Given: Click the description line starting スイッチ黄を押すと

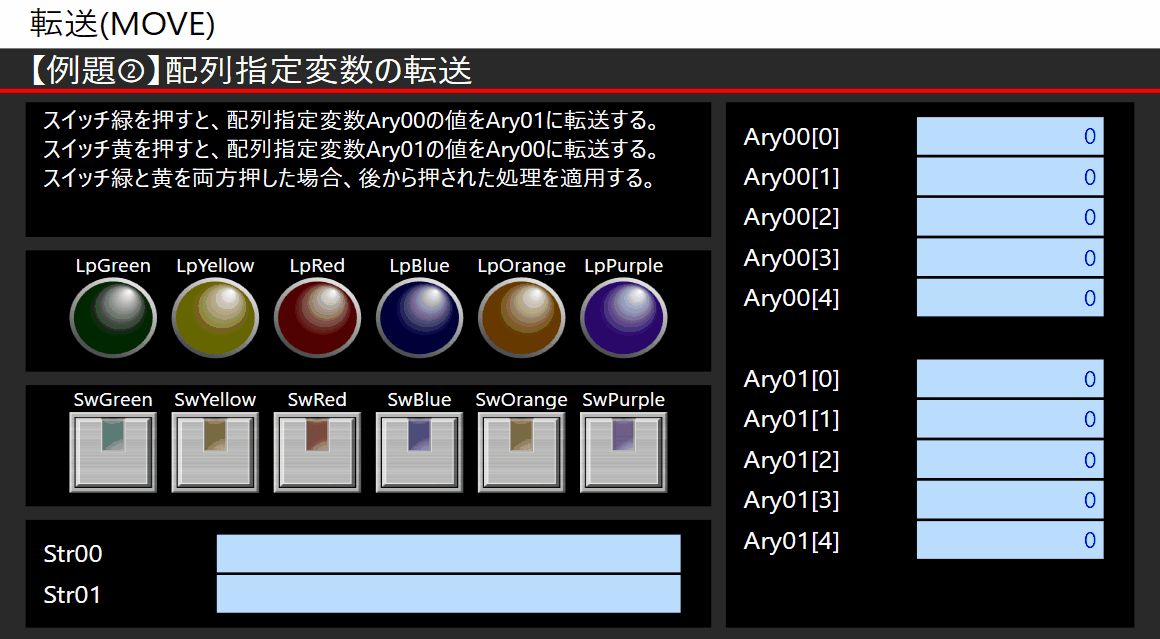Looking at the screenshot, I should click(351, 149).
